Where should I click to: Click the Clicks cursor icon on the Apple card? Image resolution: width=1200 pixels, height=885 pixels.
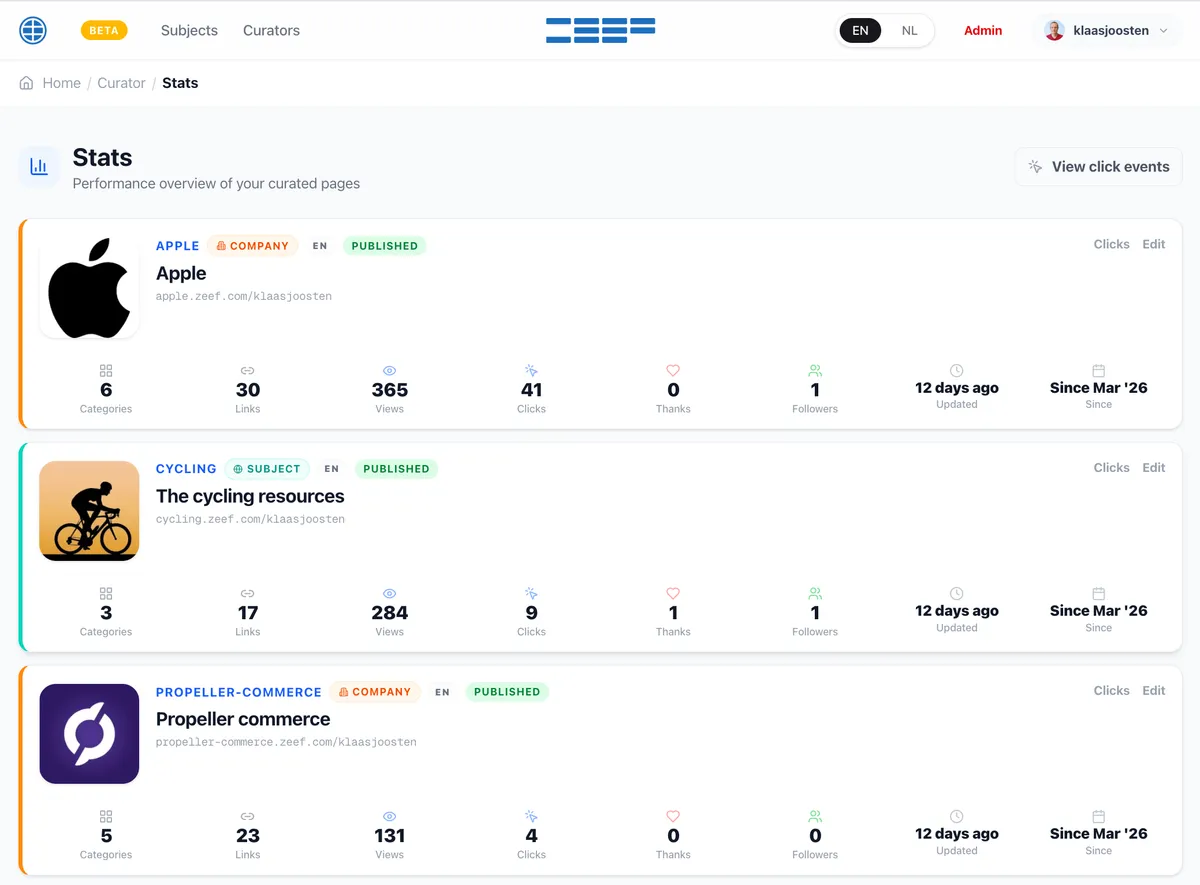pos(531,371)
